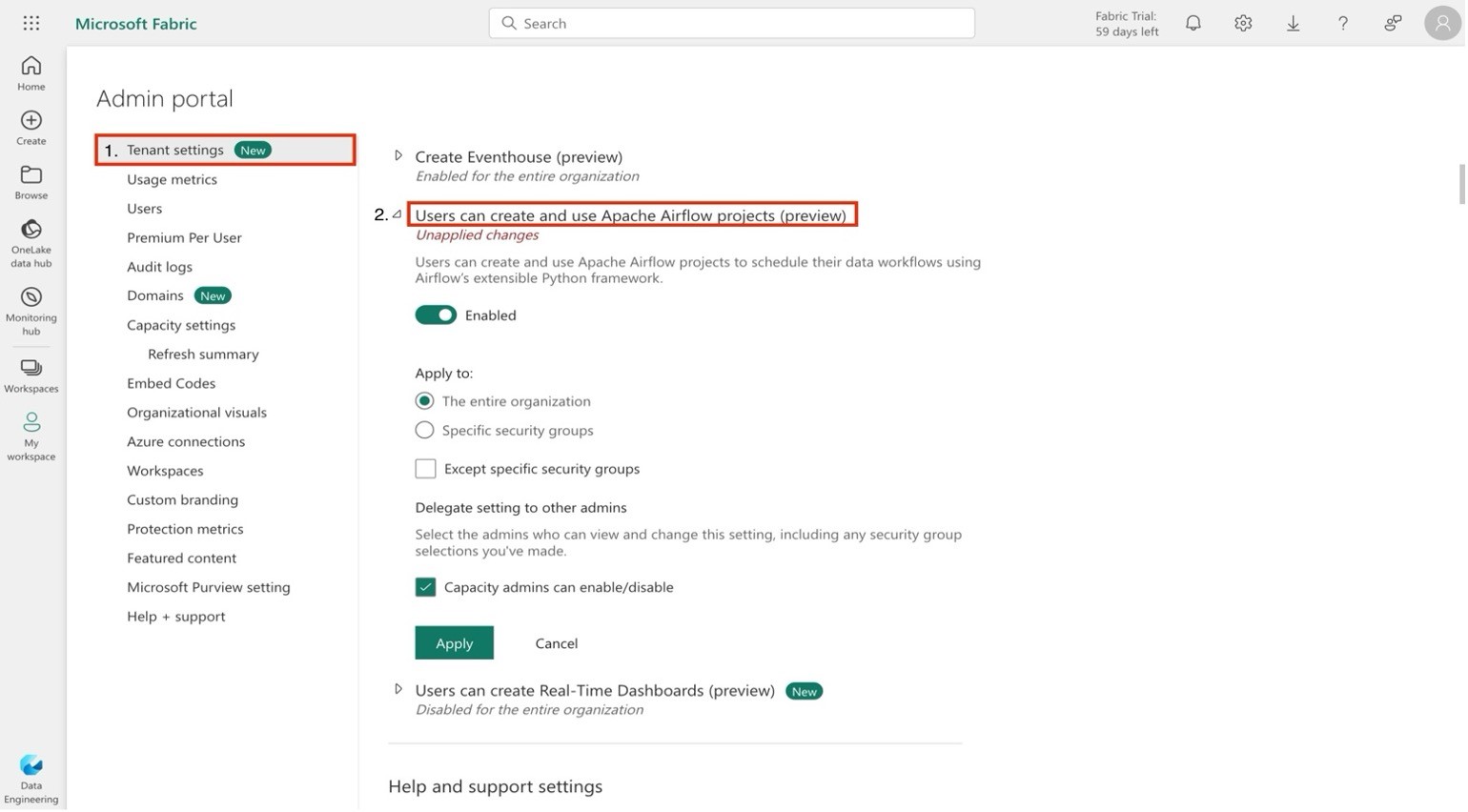Go to Home in the left navigation

31,73
